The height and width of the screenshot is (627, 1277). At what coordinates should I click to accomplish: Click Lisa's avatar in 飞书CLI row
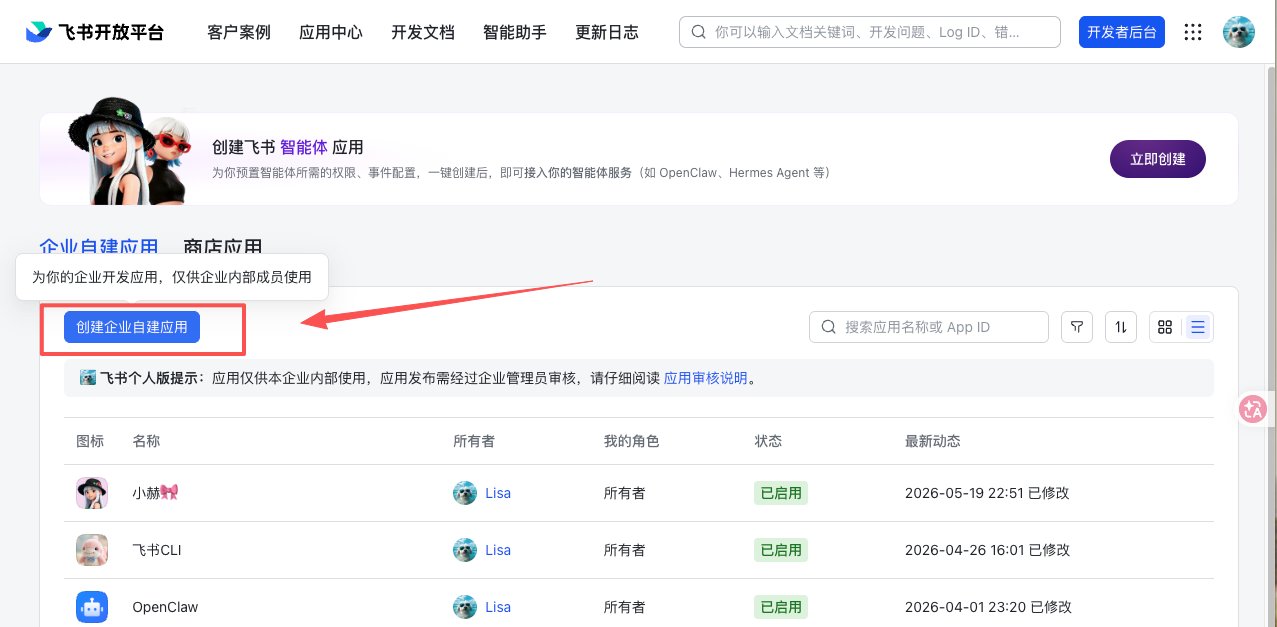click(x=465, y=550)
